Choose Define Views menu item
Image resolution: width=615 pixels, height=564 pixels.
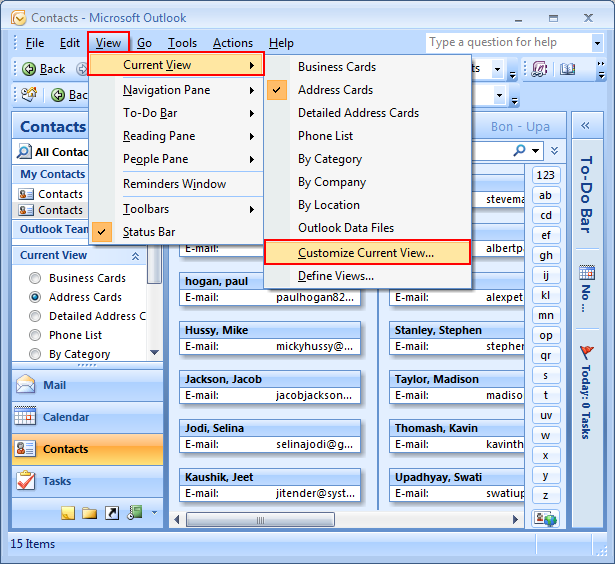coord(368,276)
